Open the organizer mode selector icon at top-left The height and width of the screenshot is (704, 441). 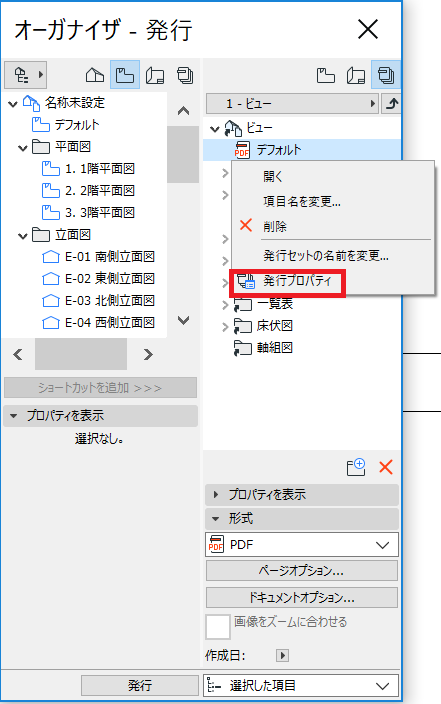(26, 75)
